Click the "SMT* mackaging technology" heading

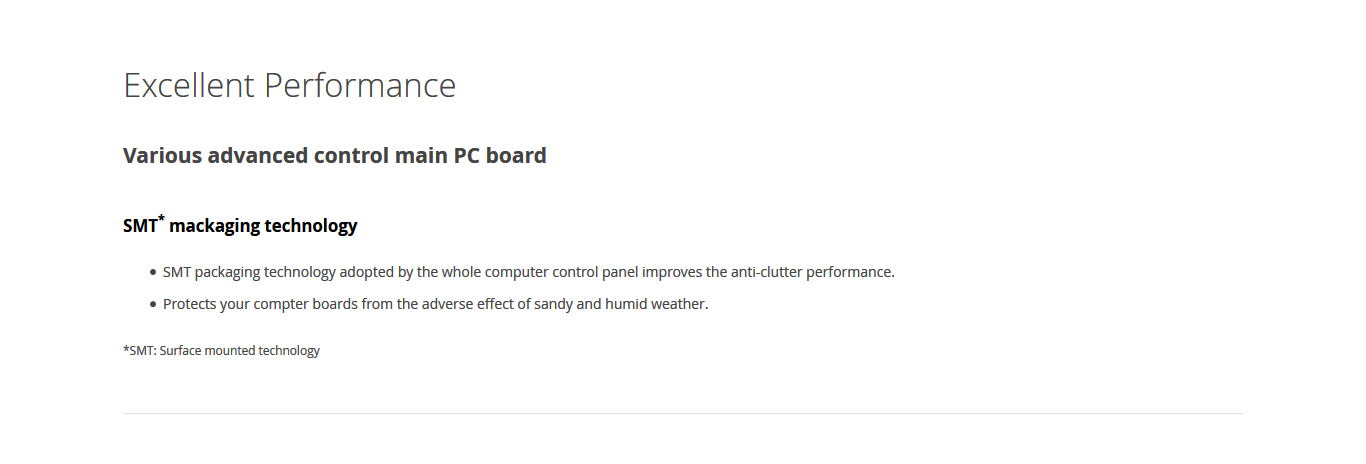[x=240, y=226]
